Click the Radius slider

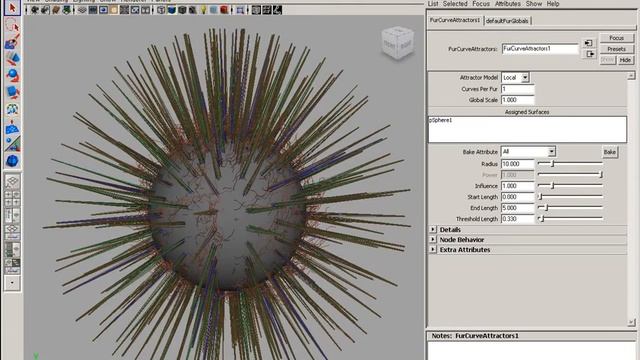tap(570, 164)
